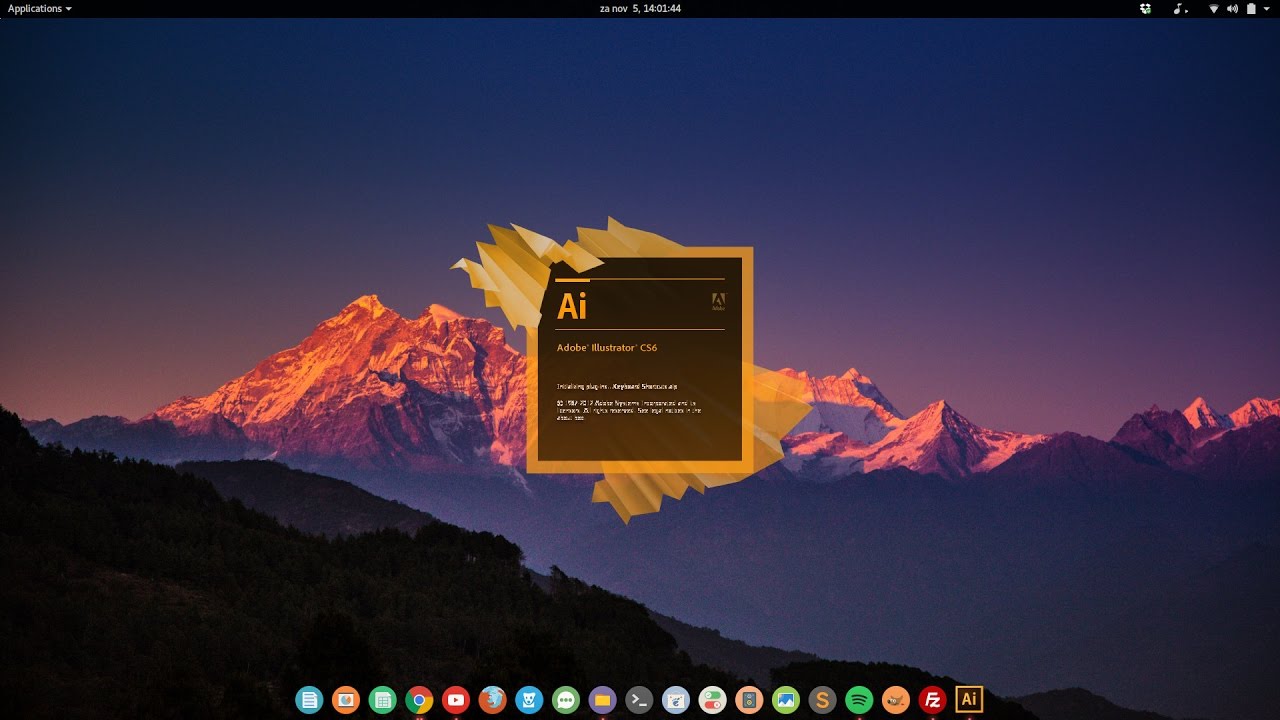The width and height of the screenshot is (1280, 720).
Task: Open FileZilla from the dock
Action: click(932, 700)
